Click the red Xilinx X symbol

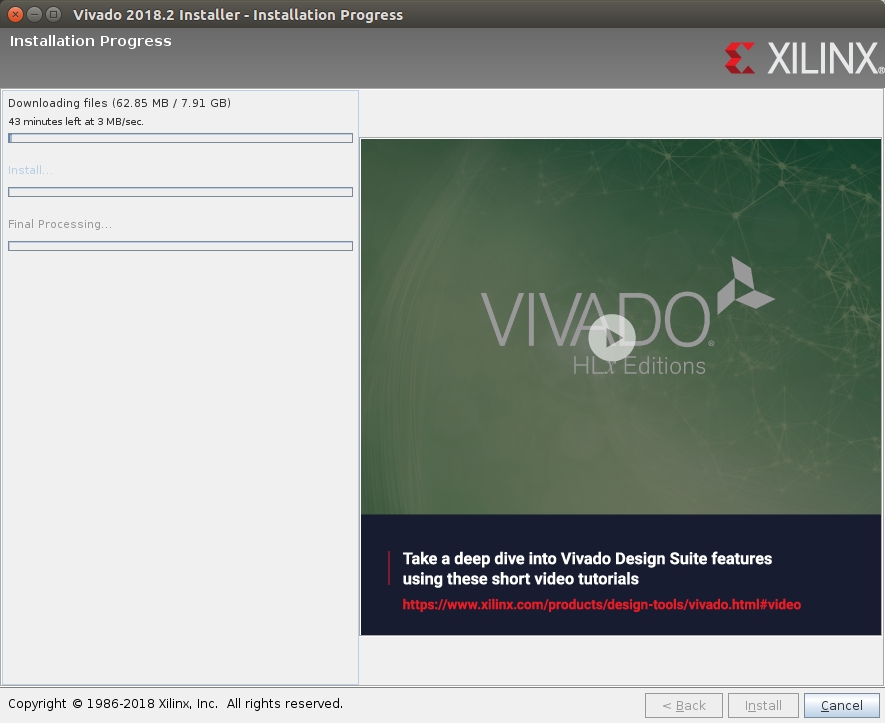(740, 58)
